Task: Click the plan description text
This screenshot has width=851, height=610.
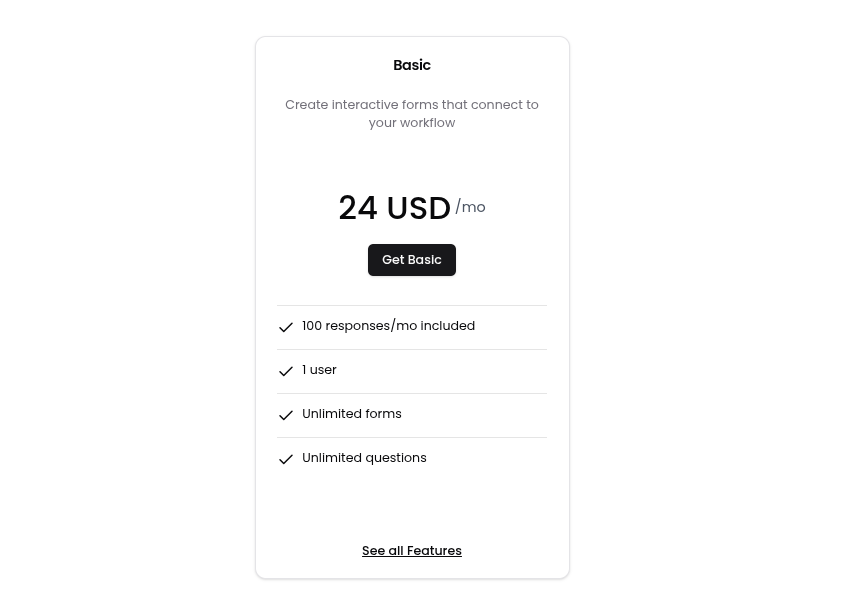Action: tap(412, 113)
